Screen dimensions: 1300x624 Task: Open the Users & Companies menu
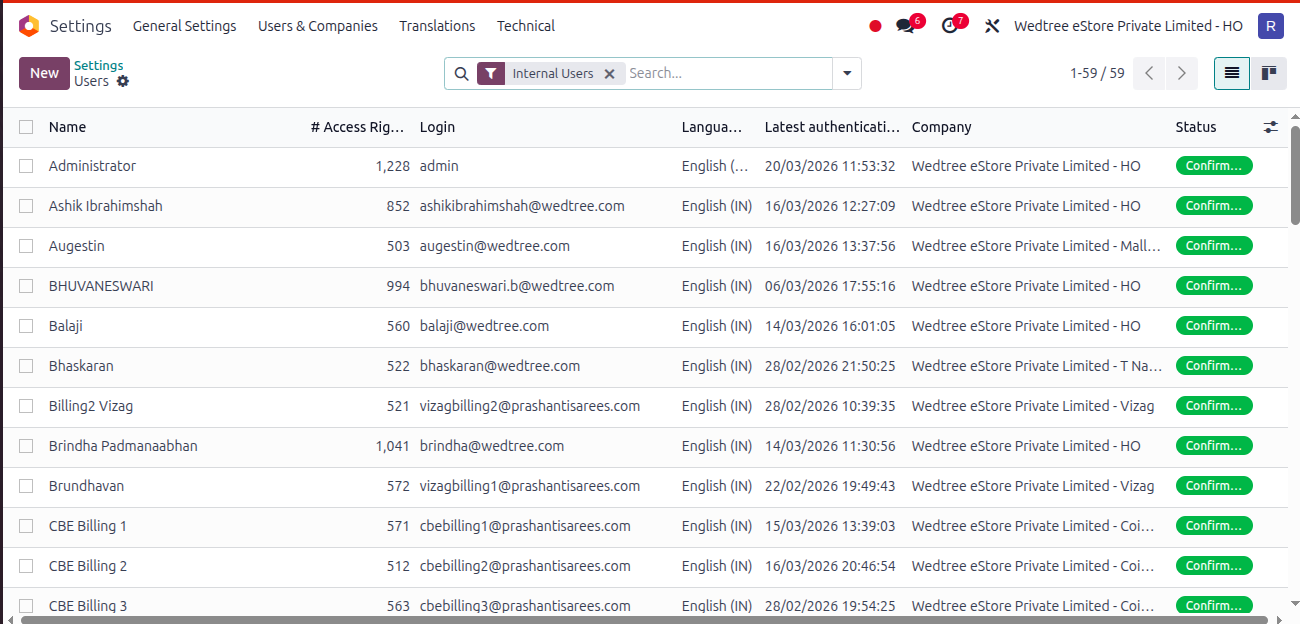(x=318, y=26)
